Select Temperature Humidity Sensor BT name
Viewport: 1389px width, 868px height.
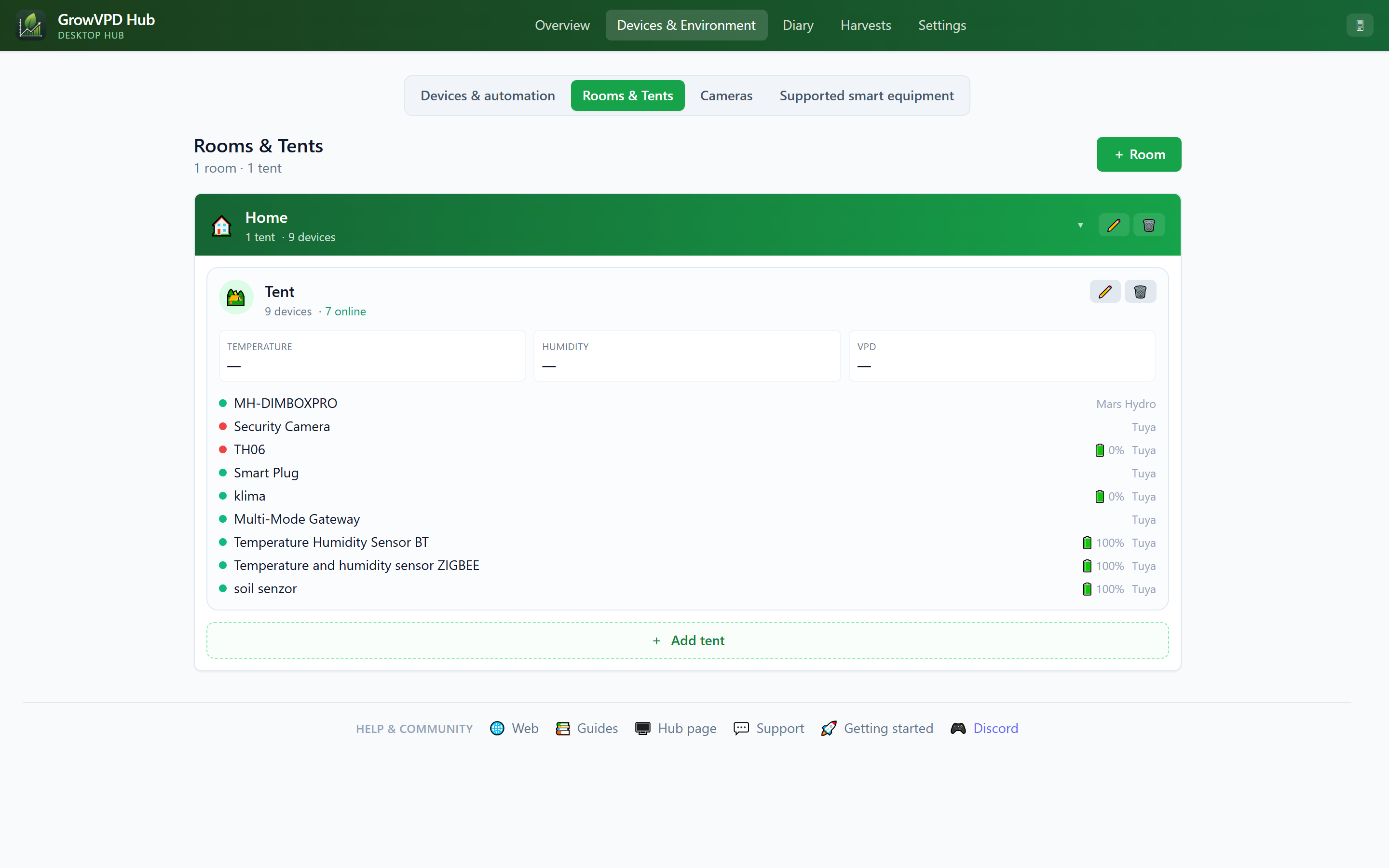coord(331,542)
